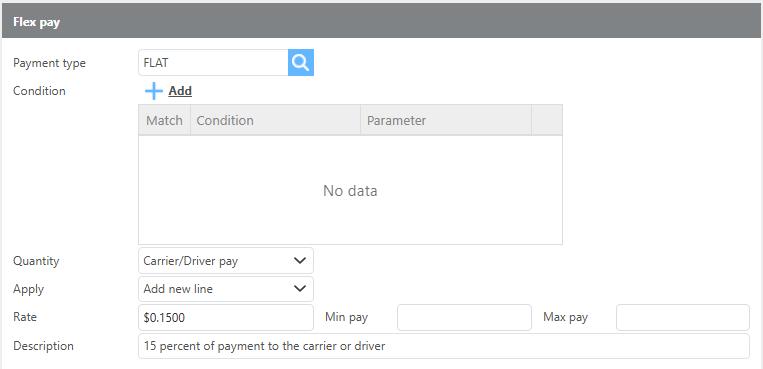Click the Payment type search magnifier icon

(x=301, y=62)
